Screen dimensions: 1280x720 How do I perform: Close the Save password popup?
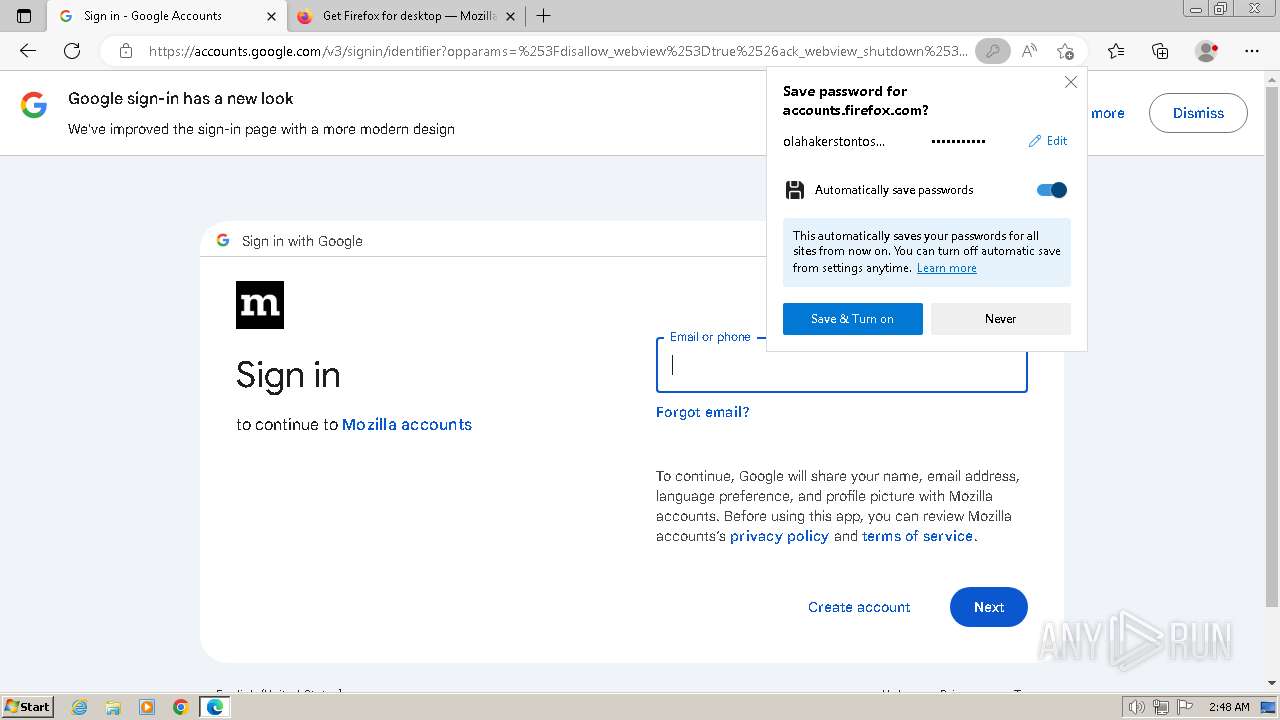1071,82
